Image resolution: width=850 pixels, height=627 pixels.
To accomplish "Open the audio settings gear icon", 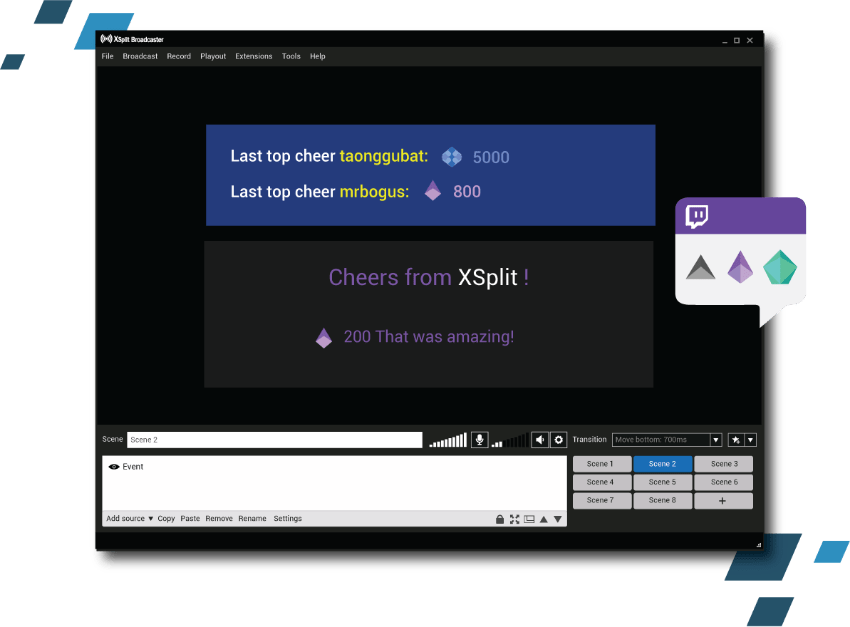I will point(558,439).
